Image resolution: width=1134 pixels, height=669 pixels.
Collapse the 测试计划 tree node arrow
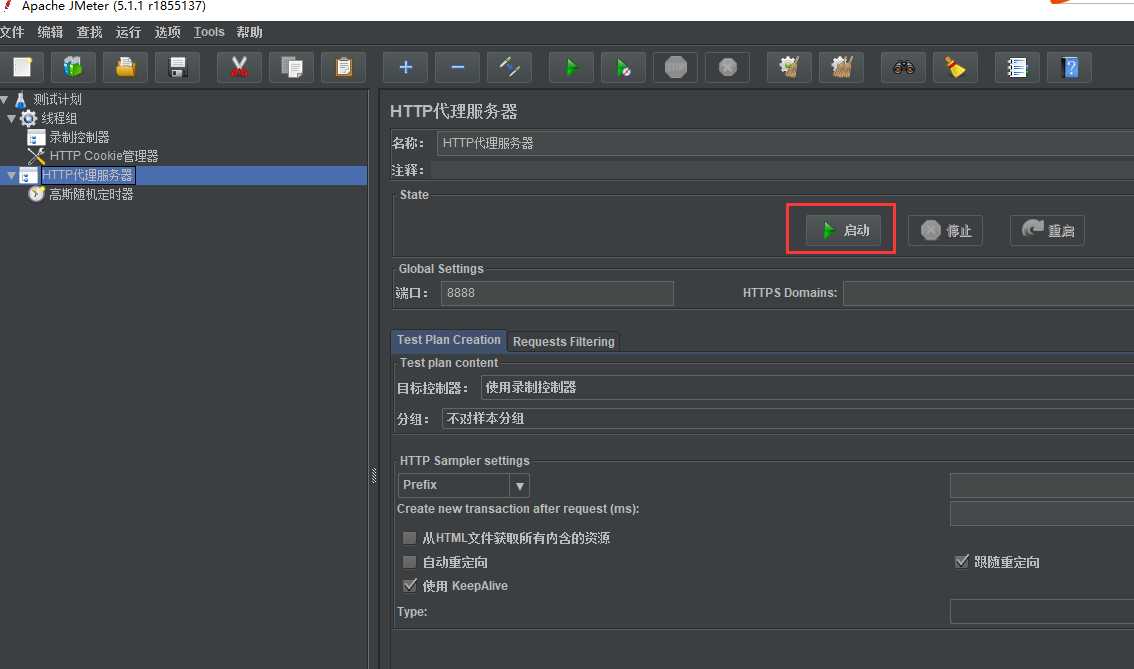point(5,99)
